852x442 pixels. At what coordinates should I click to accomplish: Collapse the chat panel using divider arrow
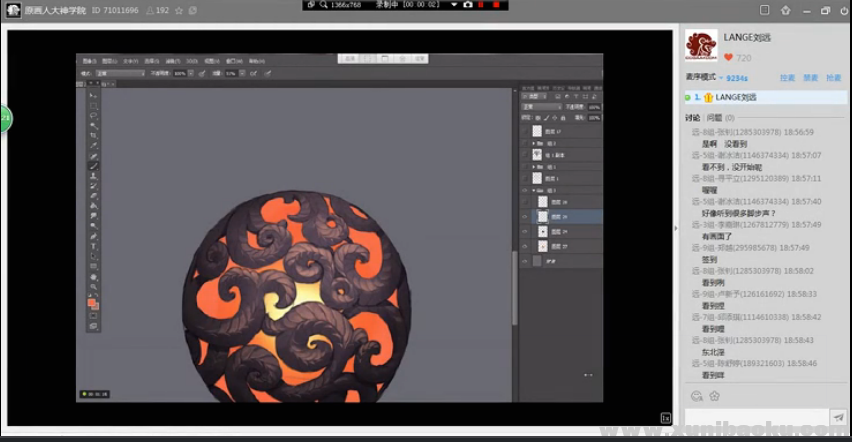pyautogui.click(x=677, y=228)
